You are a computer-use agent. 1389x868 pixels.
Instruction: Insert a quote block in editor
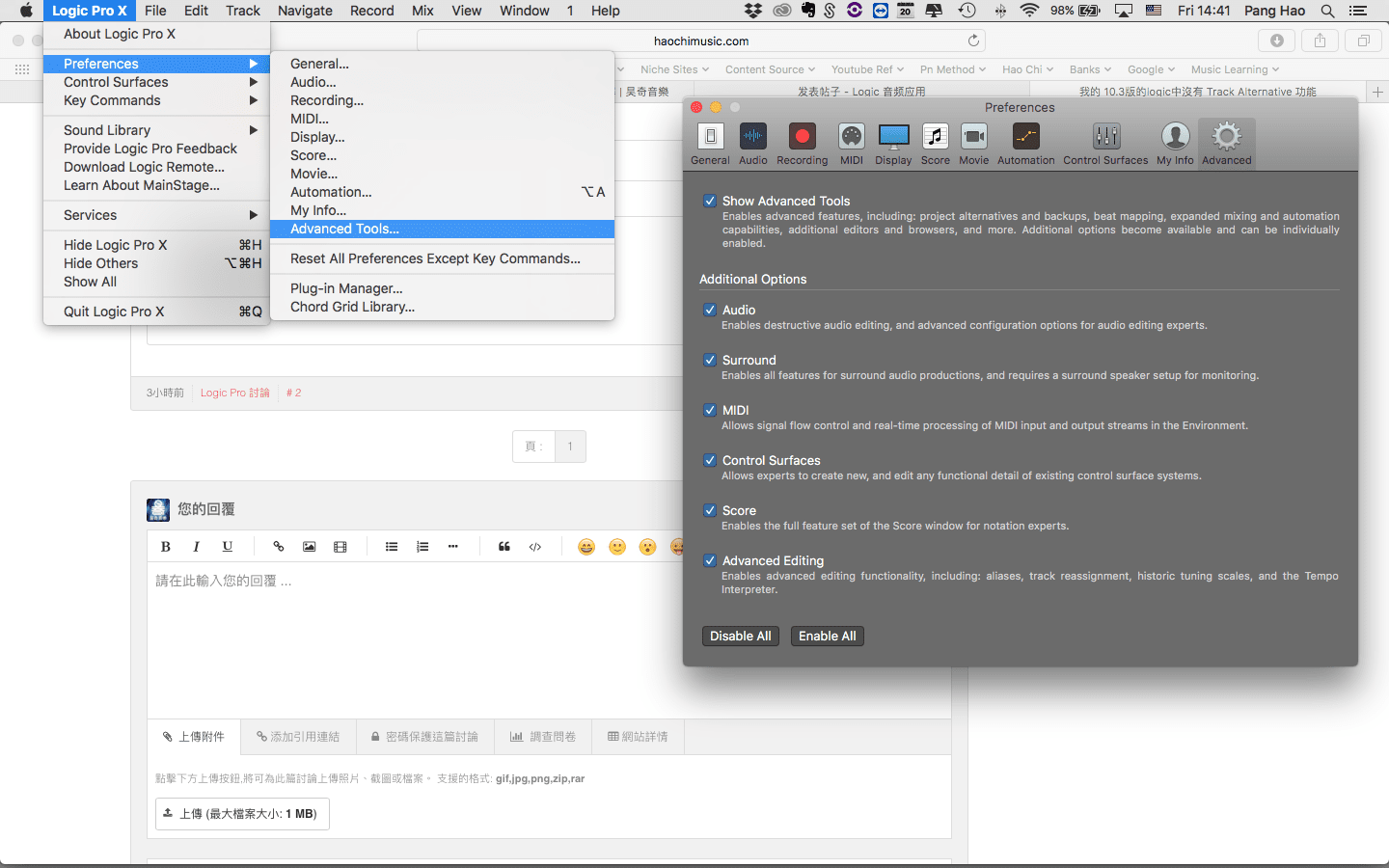[x=504, y=547]
